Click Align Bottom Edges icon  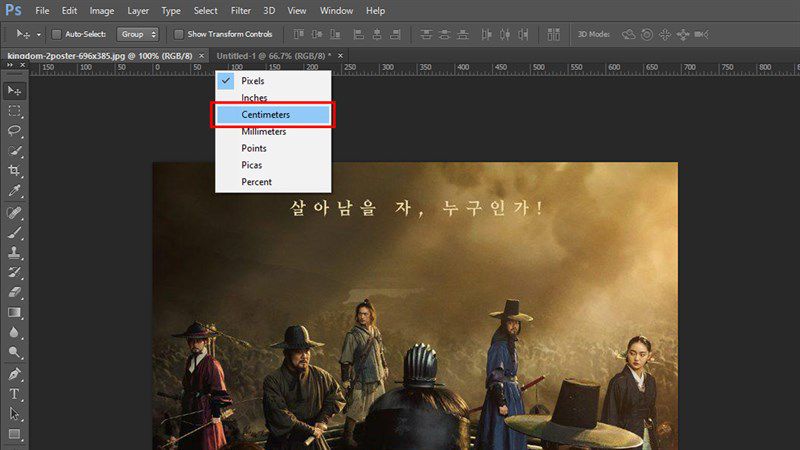335,34
